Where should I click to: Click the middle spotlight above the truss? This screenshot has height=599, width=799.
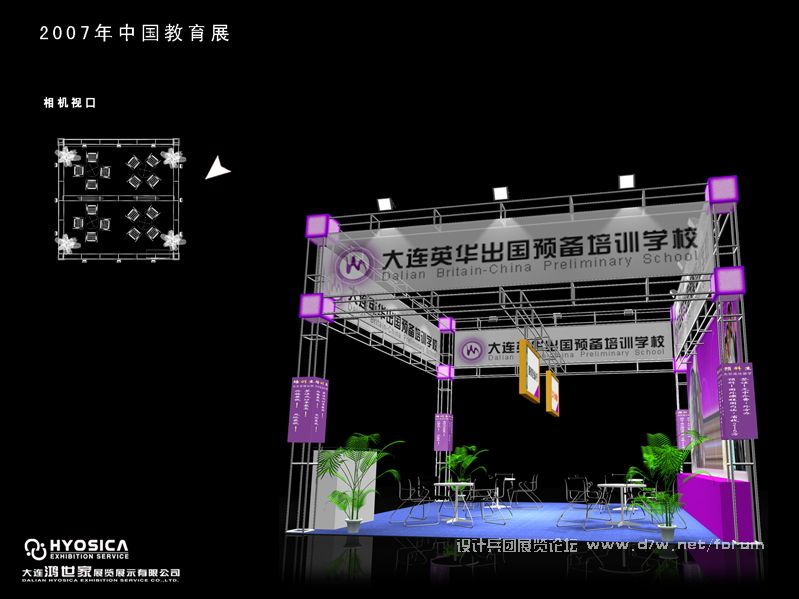pyautogui.click(x=501, y=193)
